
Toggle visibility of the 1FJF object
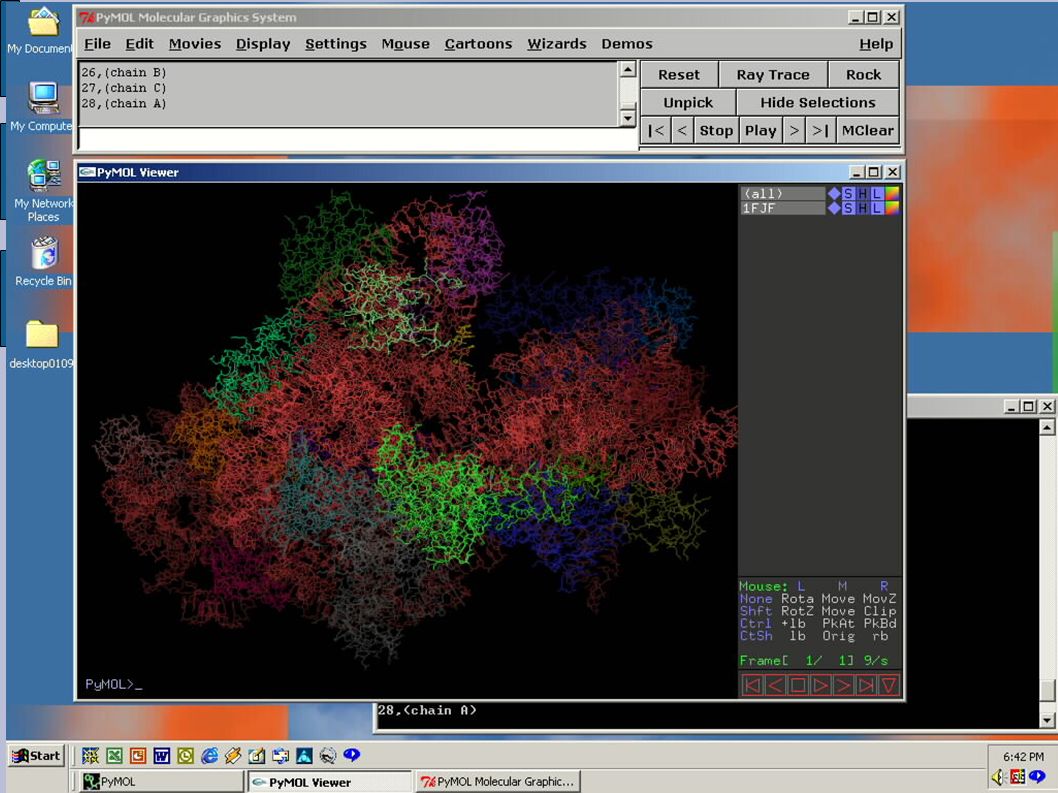782,209
